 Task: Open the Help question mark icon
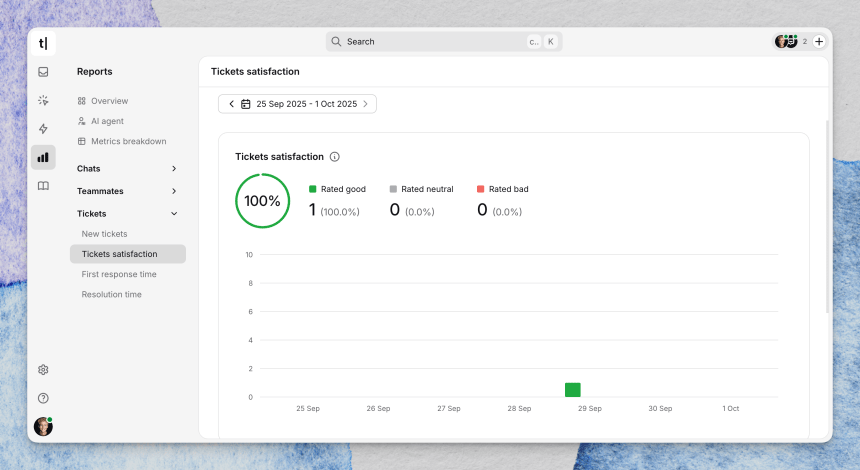[x=43, y=398]
